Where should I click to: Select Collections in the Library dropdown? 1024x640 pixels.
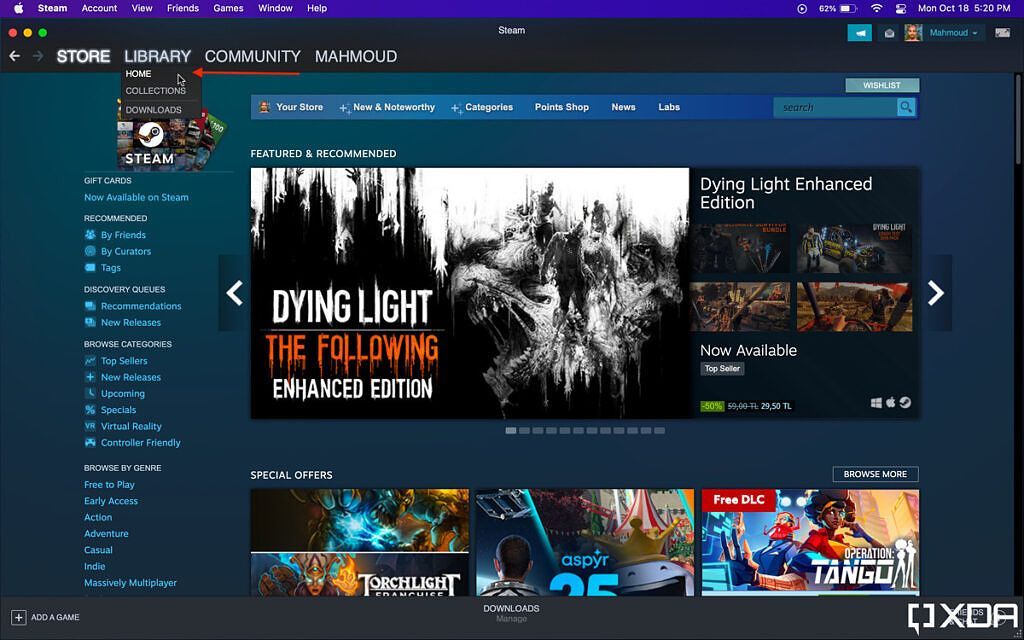coord(155,91)
